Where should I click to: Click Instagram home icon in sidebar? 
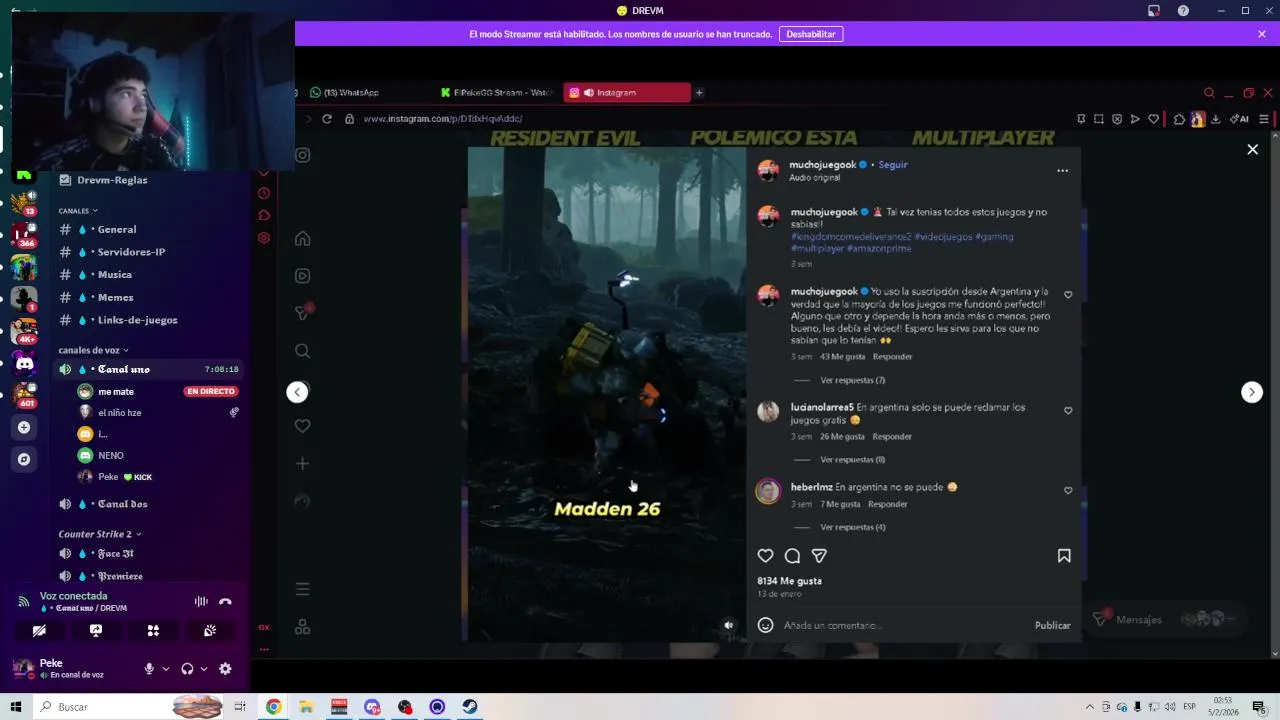302,239
